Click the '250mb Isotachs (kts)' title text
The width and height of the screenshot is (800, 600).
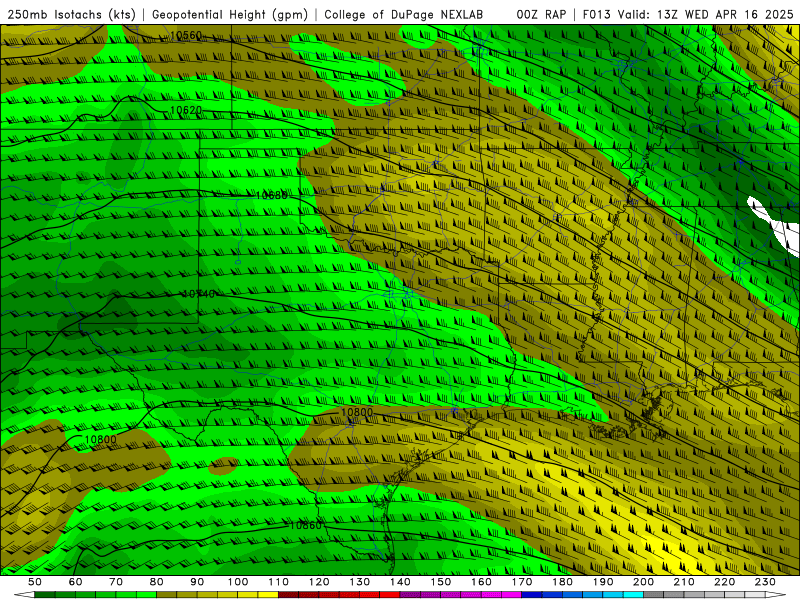tap(71, 15)
